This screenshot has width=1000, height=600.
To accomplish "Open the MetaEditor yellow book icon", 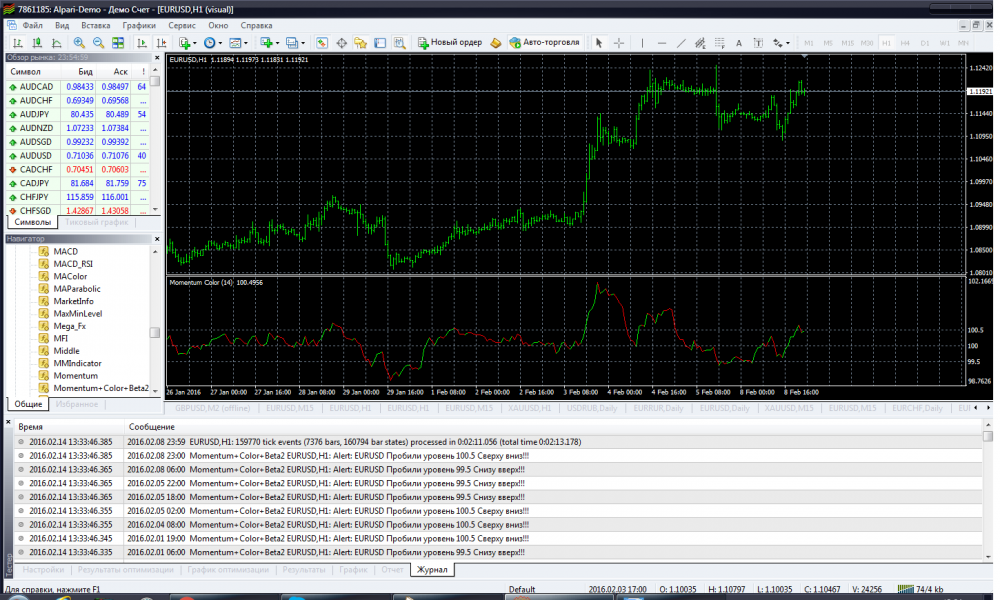I will coord(496,43).
